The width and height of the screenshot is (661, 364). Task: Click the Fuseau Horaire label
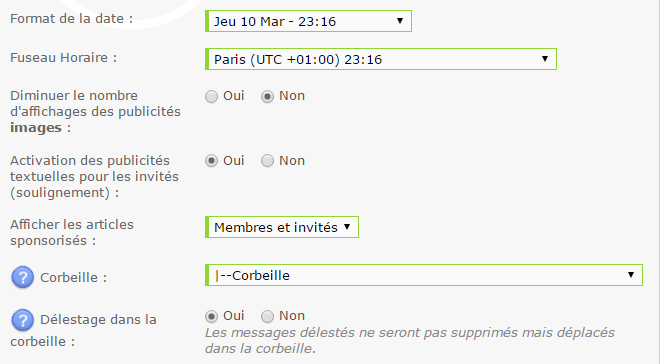click(64, 57)
